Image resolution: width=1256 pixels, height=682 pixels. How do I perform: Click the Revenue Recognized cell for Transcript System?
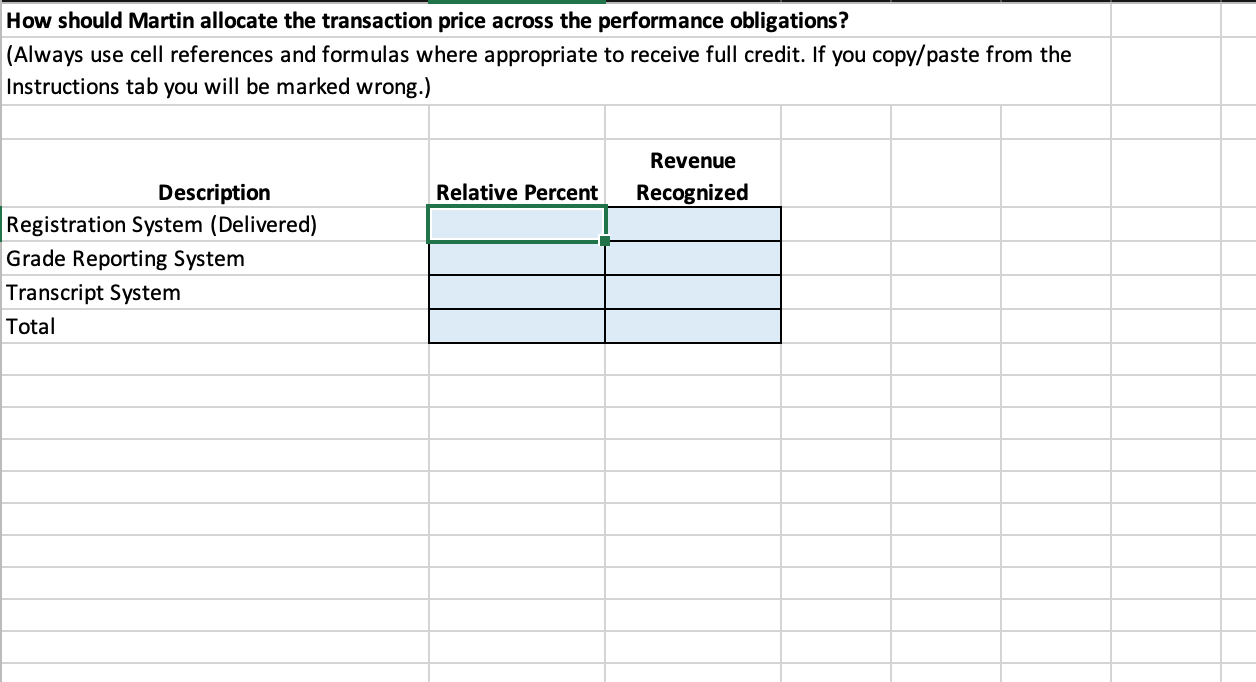(x=693, y=292)
